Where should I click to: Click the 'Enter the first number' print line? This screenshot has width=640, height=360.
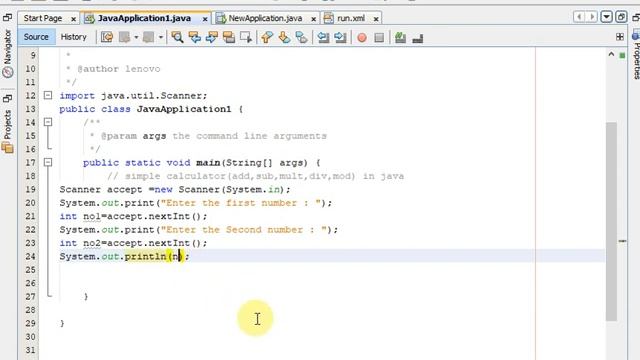click(x=196, y=203)
